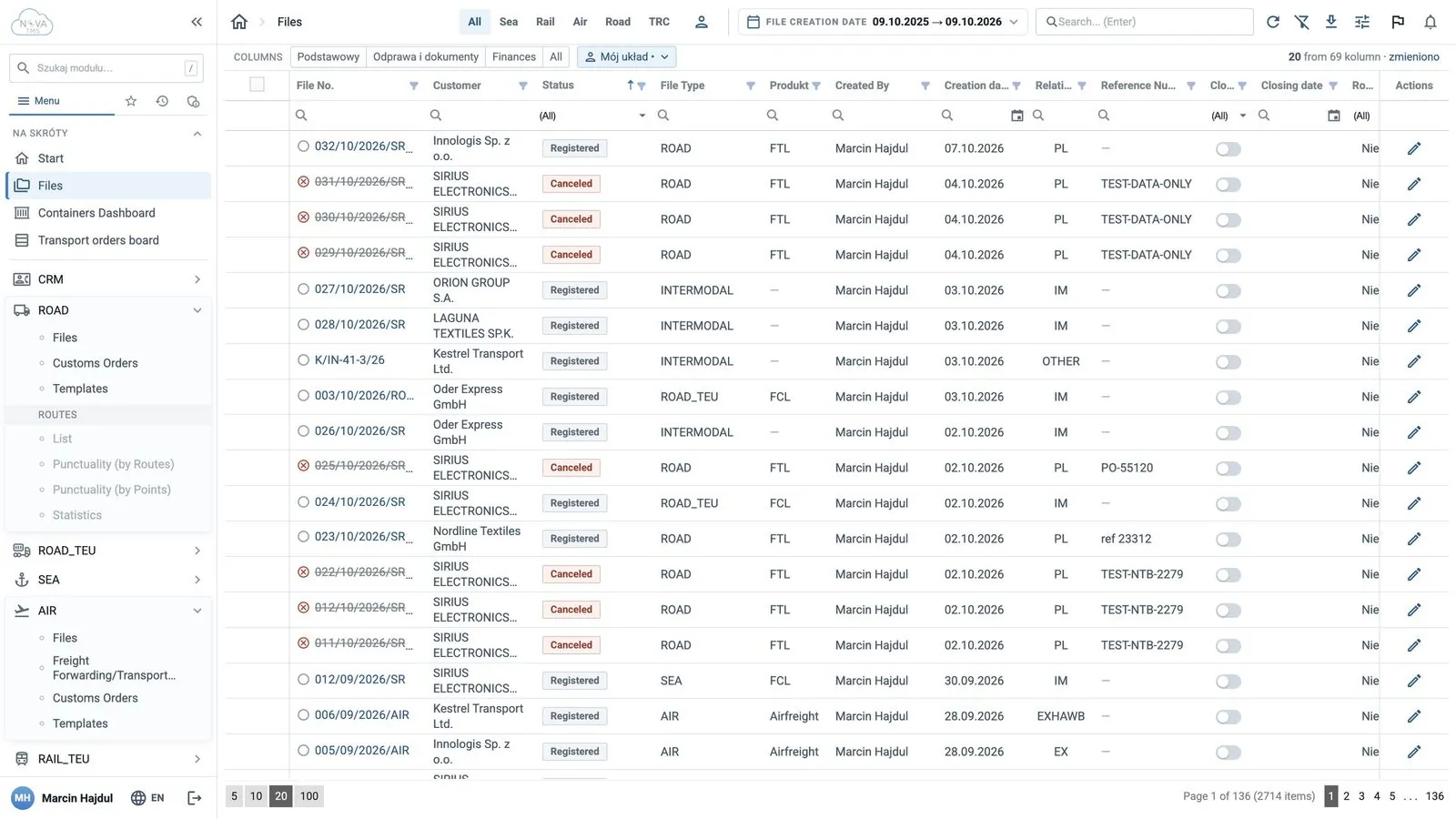Image resolution: width=1456 pixels, height=819 pixels.
Task: Sort by the Status column header
Action: (558, 86)
